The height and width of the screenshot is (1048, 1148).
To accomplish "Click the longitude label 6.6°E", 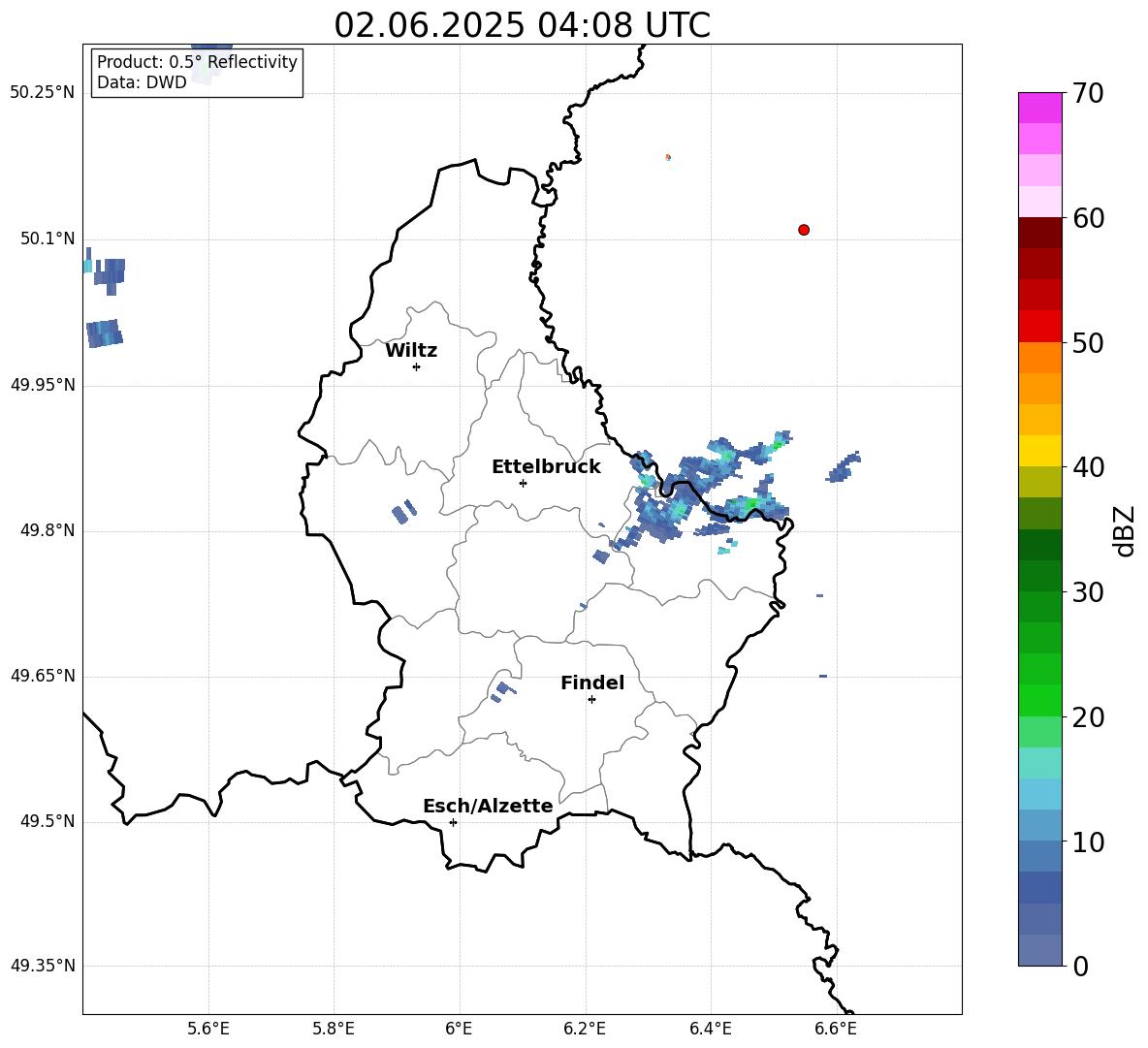I will click(836, 1029).
